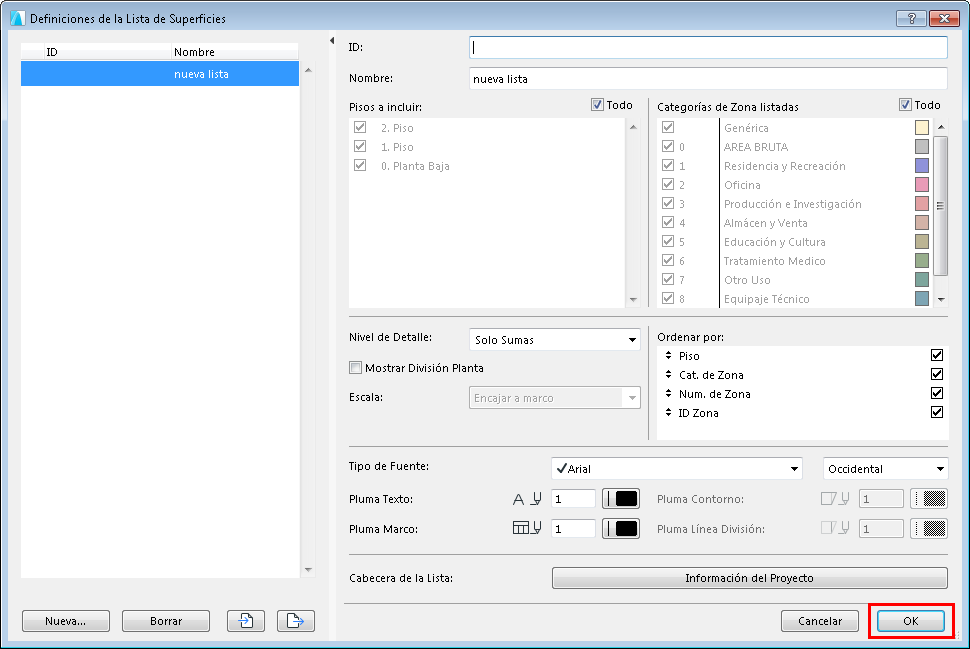The image size is (970, 649).
Task: Click the Producción e Investigación category row
Action: tap(795, 204)
